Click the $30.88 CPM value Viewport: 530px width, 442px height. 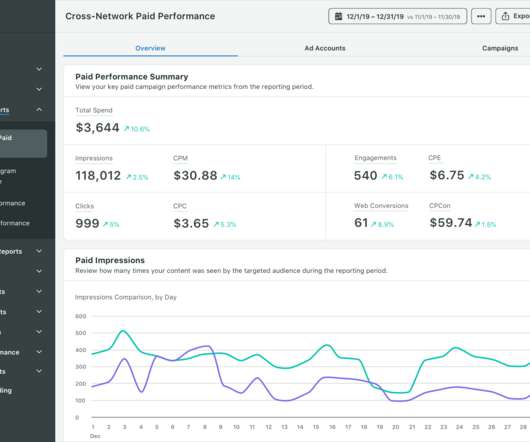coord(195,176)
